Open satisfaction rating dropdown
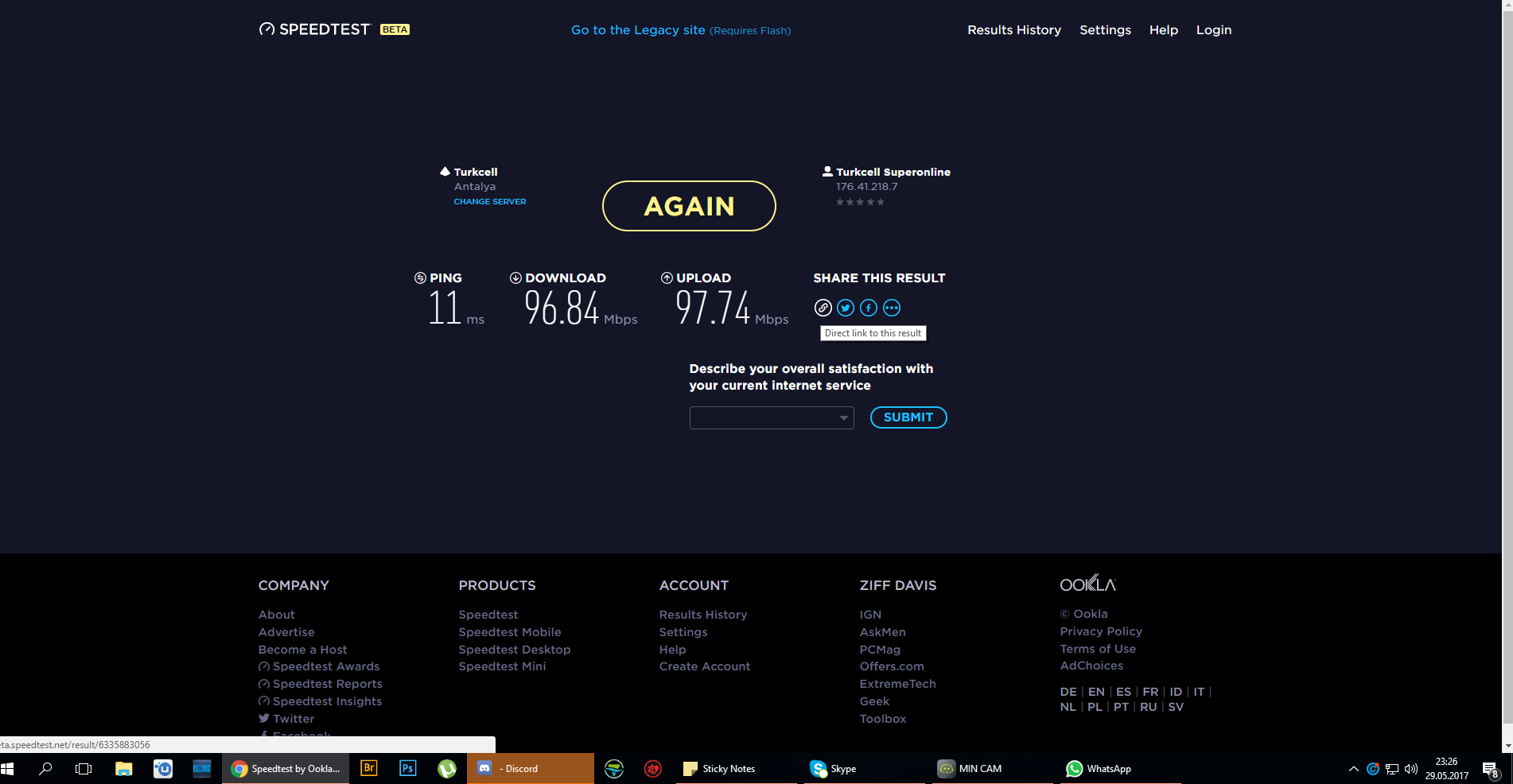 tap(772, 417)
